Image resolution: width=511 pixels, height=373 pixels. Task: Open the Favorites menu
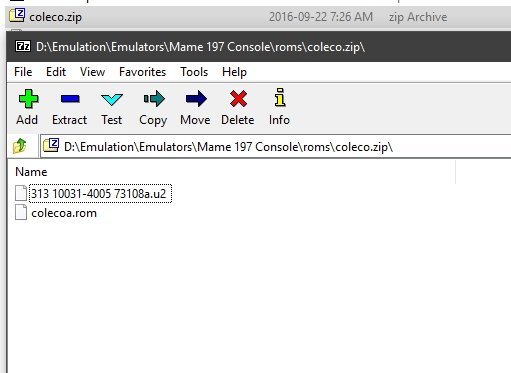[x=142, y=72]
